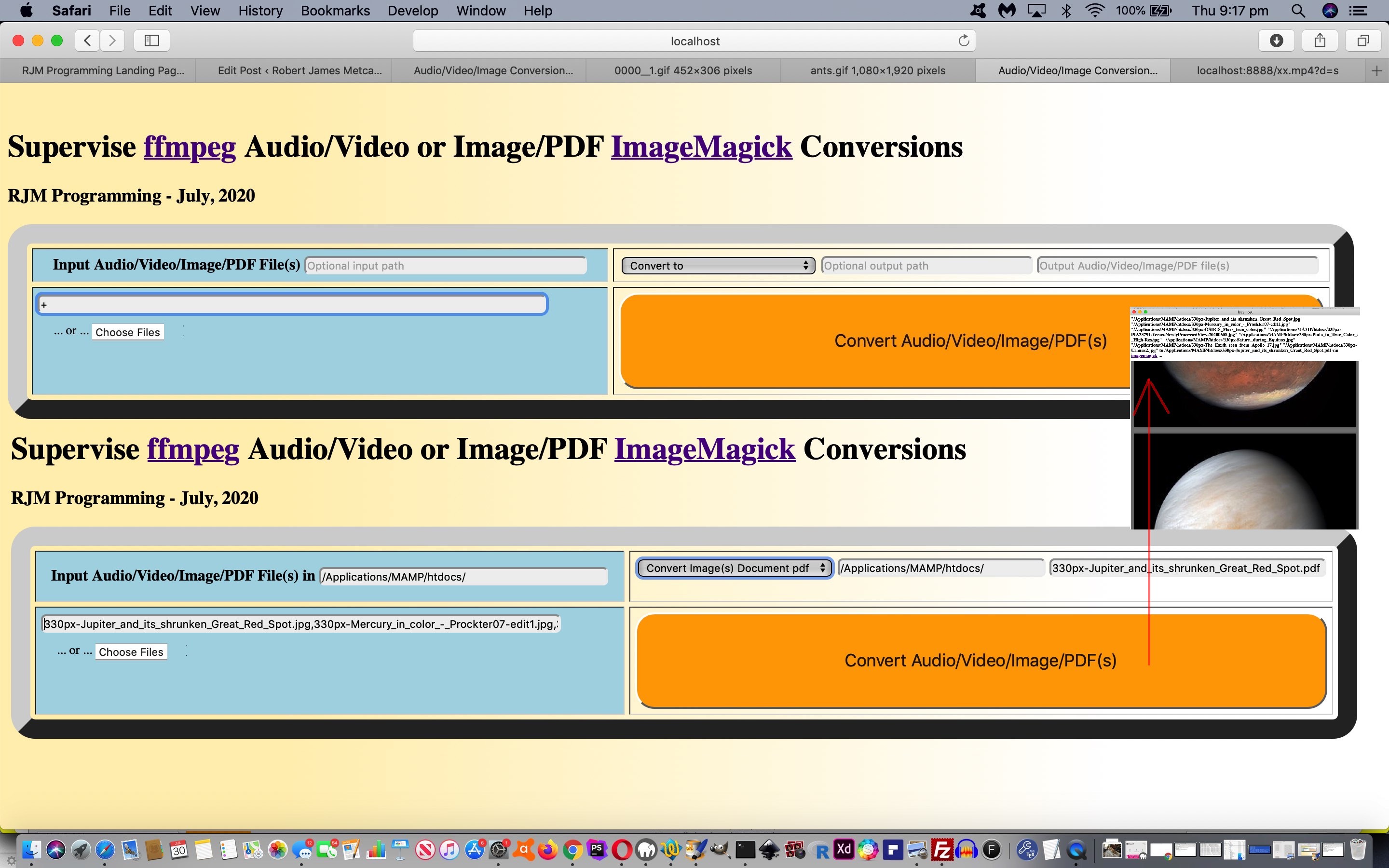
Task: Launch Google Chrome from the dock
Action: (x=572, y=849)
